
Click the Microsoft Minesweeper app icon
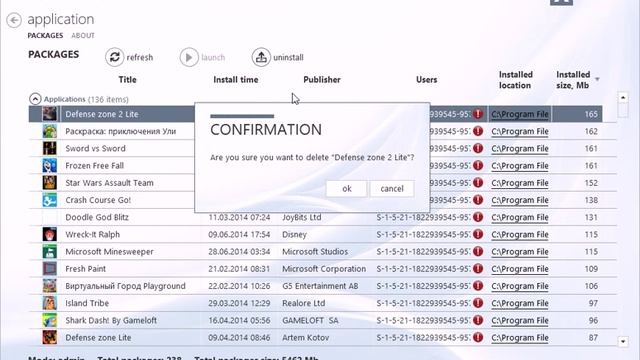(50, 251)
